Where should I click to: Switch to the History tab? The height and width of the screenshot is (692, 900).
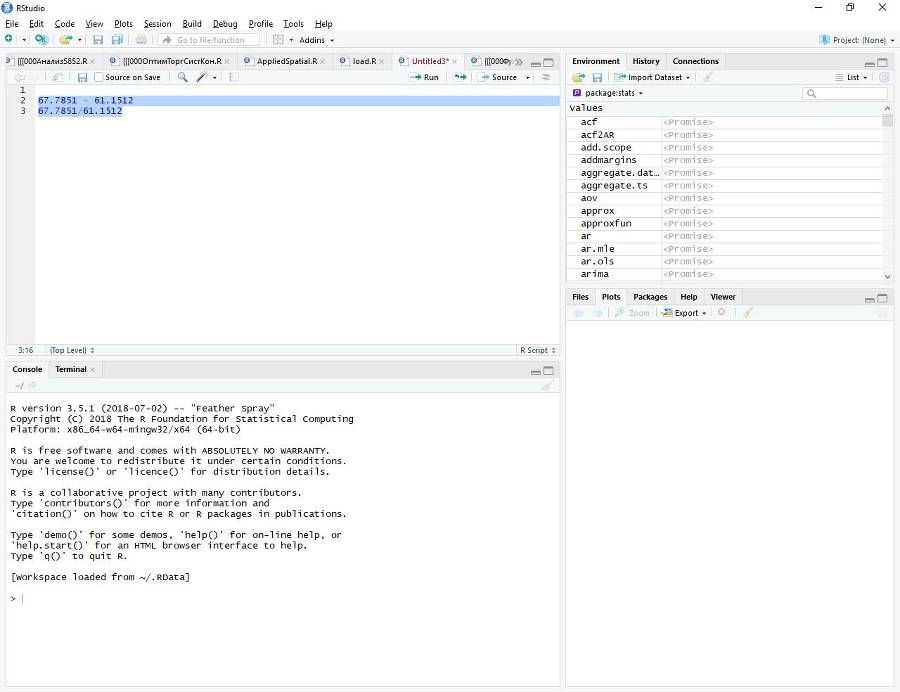click(646, 61)
